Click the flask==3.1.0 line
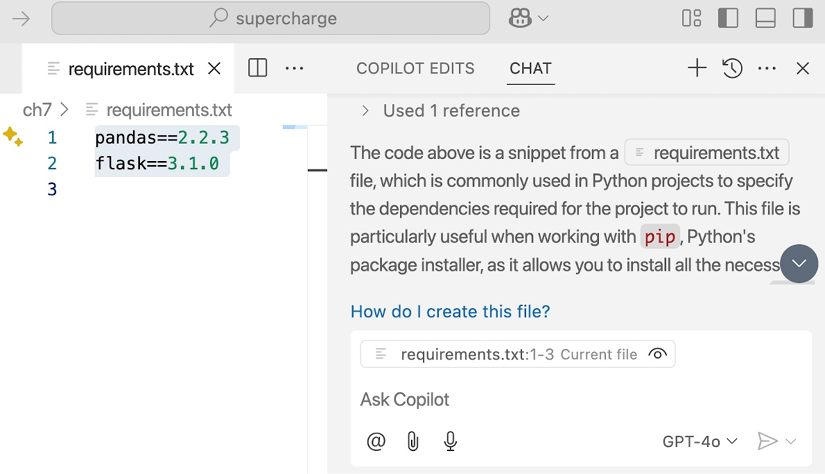The width and height of the screenshot is (825, 474). 157,163
